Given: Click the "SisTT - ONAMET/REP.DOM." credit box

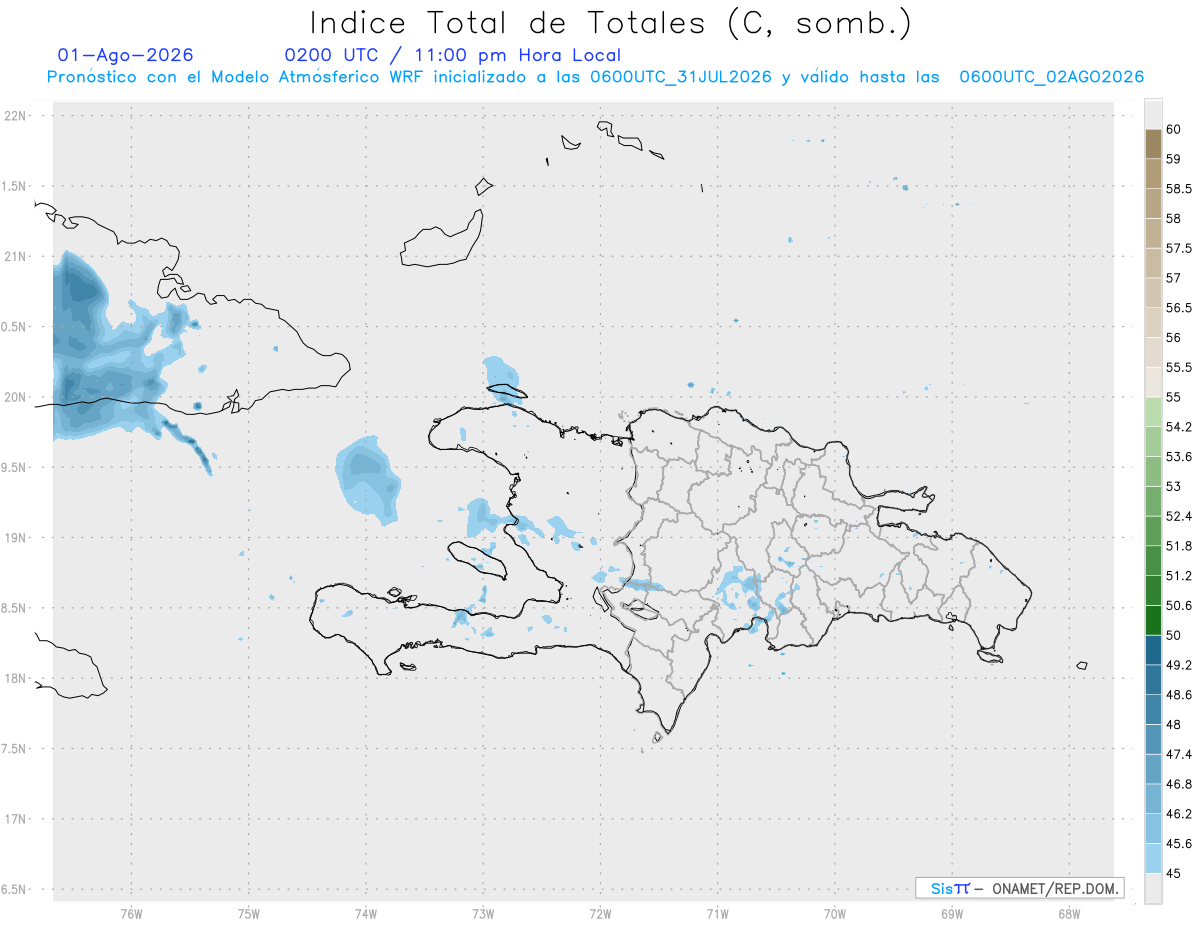Looking at the screenshot, I should (1019, 888).
